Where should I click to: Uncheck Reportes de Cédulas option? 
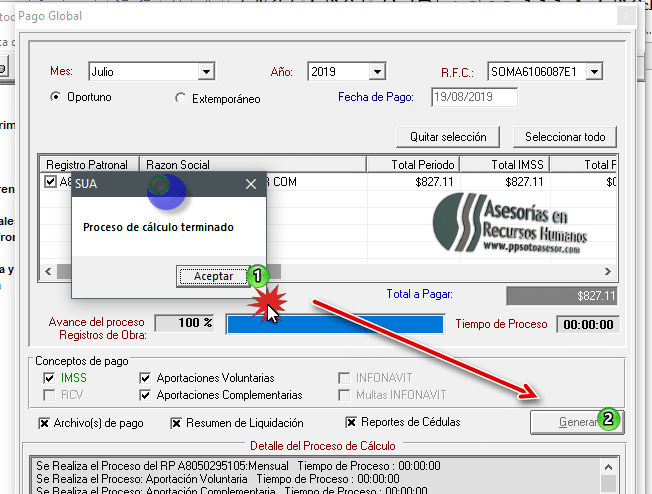tap(351, 423)
